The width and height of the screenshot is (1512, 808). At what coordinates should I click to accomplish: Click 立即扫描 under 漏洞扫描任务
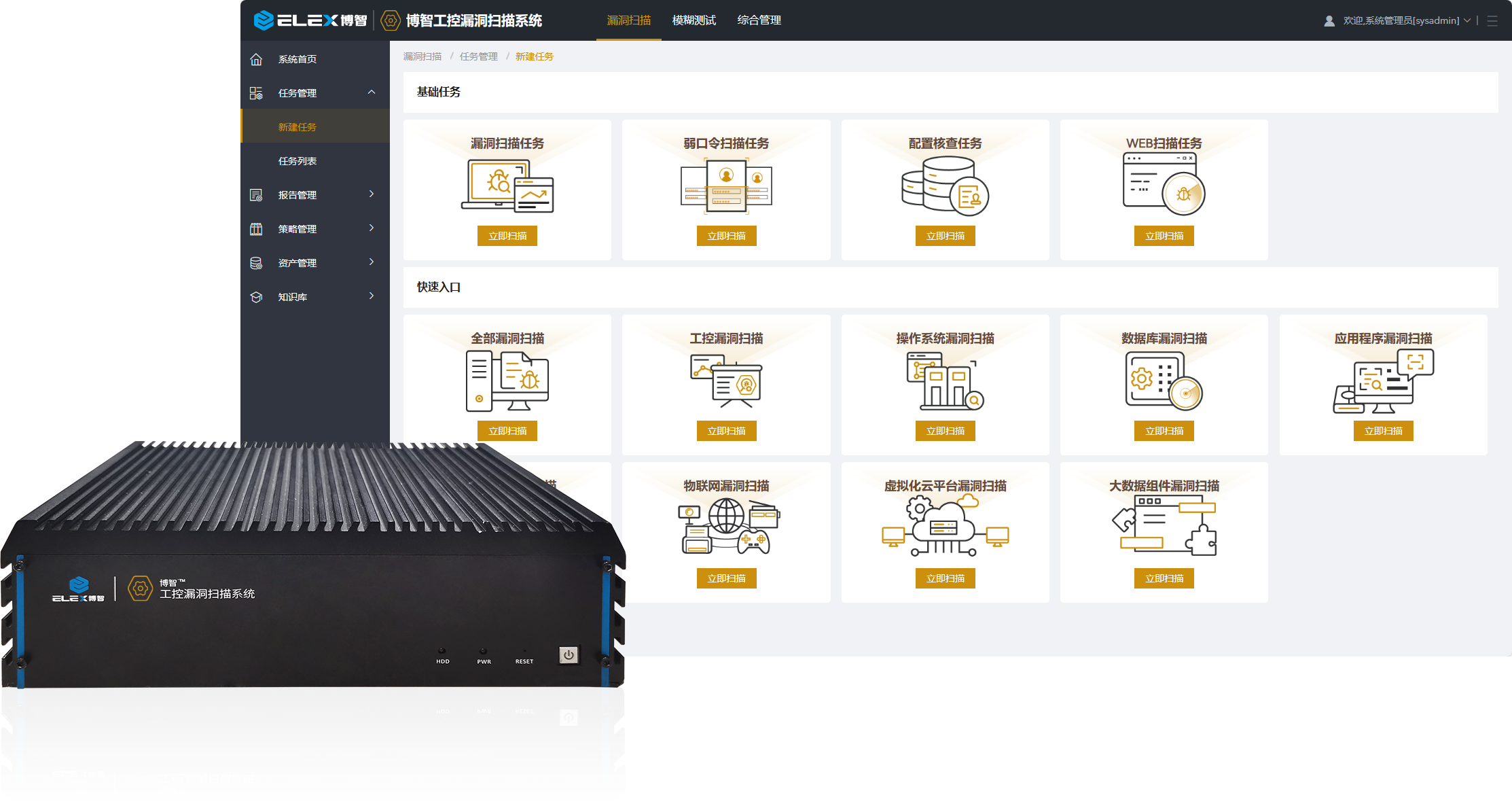pyautogui.click(x=507, y=236)
